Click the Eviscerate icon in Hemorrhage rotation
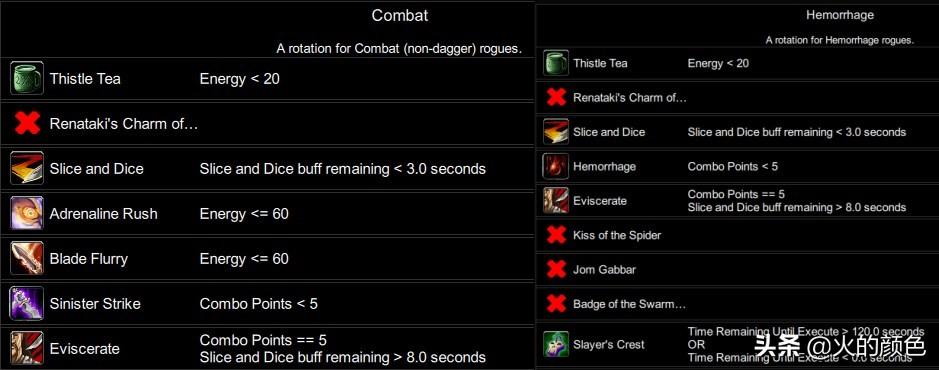Viewport: 939px width, 370px height. coord(556,201)
